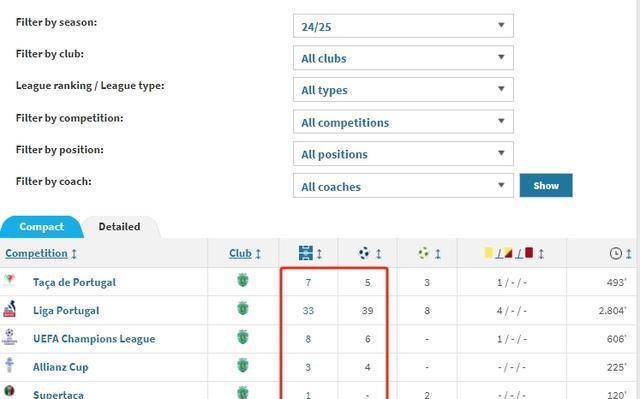Sort by assists icon column
This screenshot has width=640, height=399.
[424, 253]
